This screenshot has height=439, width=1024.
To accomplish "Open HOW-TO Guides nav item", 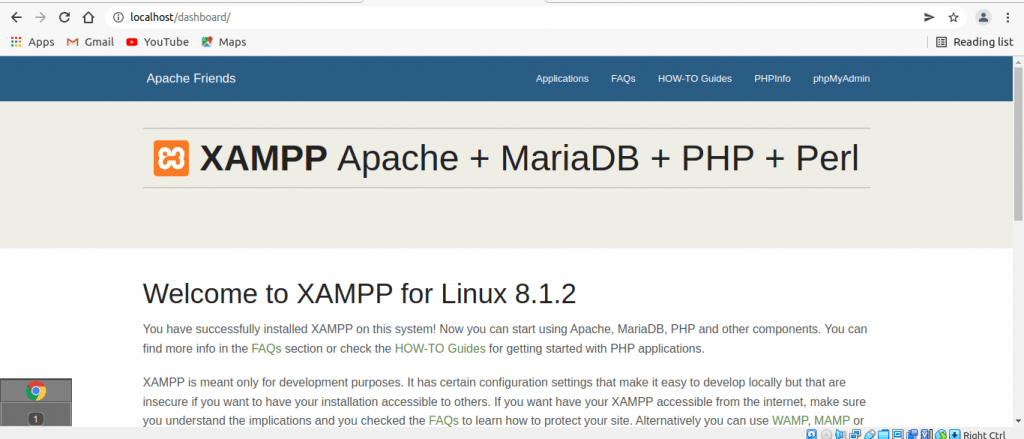I will (x=695, y=78).
